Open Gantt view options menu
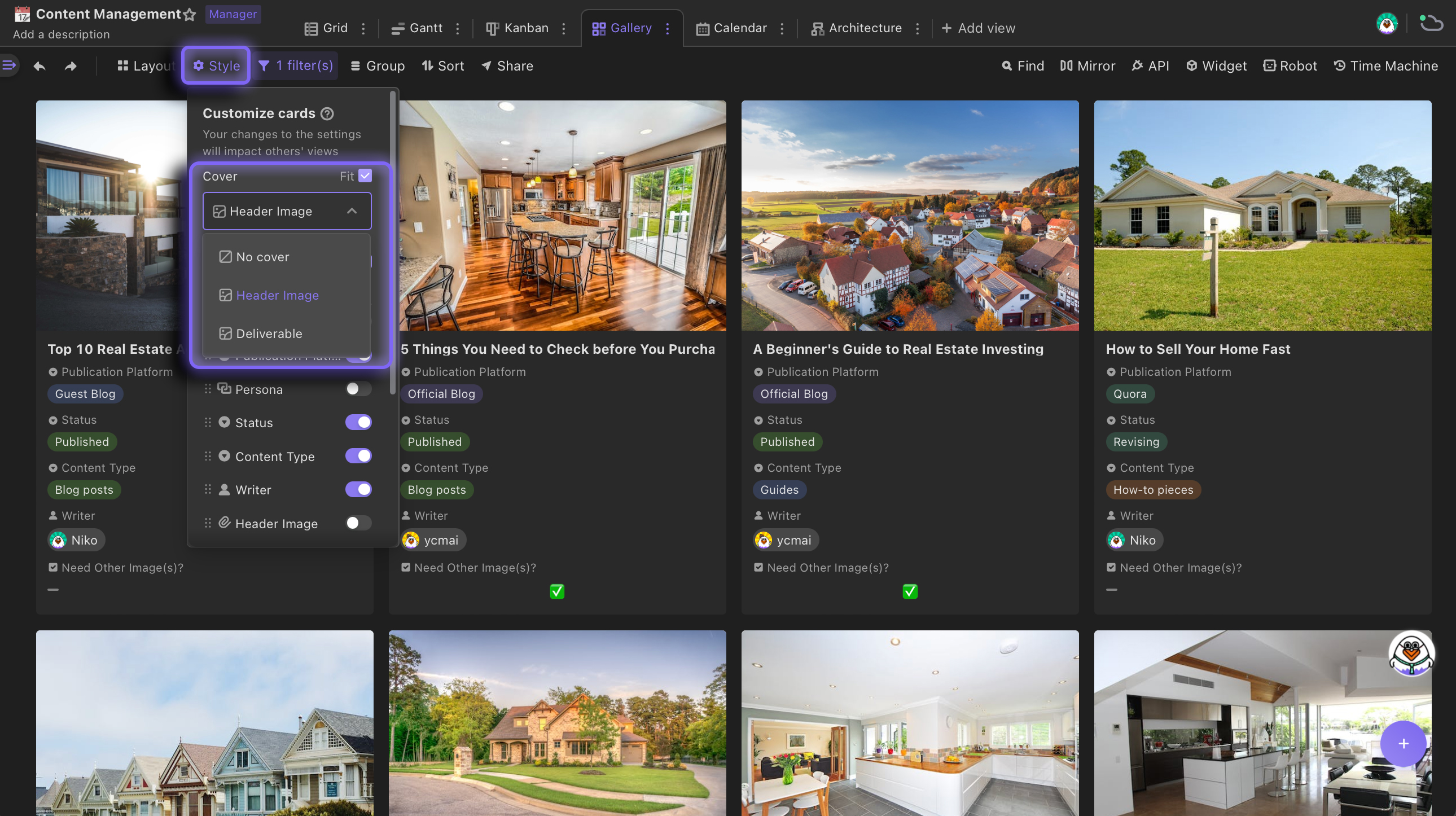The width and height of the screenshot is (1456, 816). coord(458,28)
